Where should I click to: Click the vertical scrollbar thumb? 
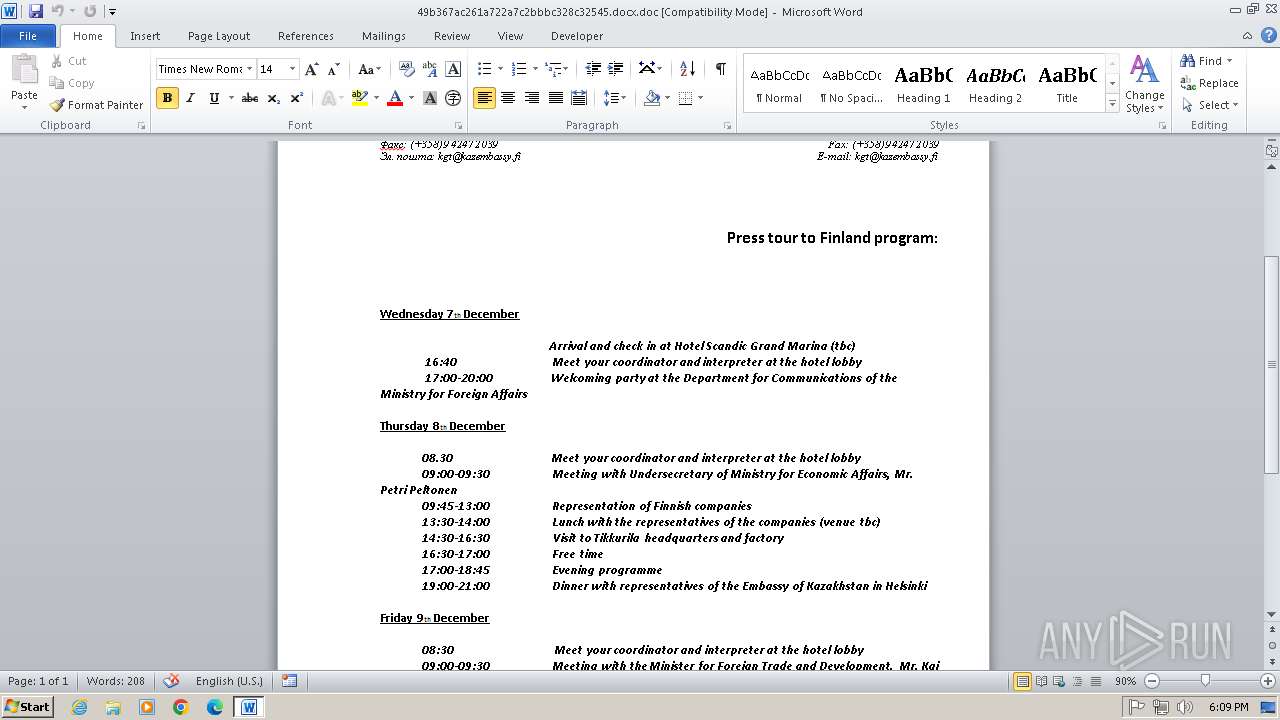tap(1272, 365)
